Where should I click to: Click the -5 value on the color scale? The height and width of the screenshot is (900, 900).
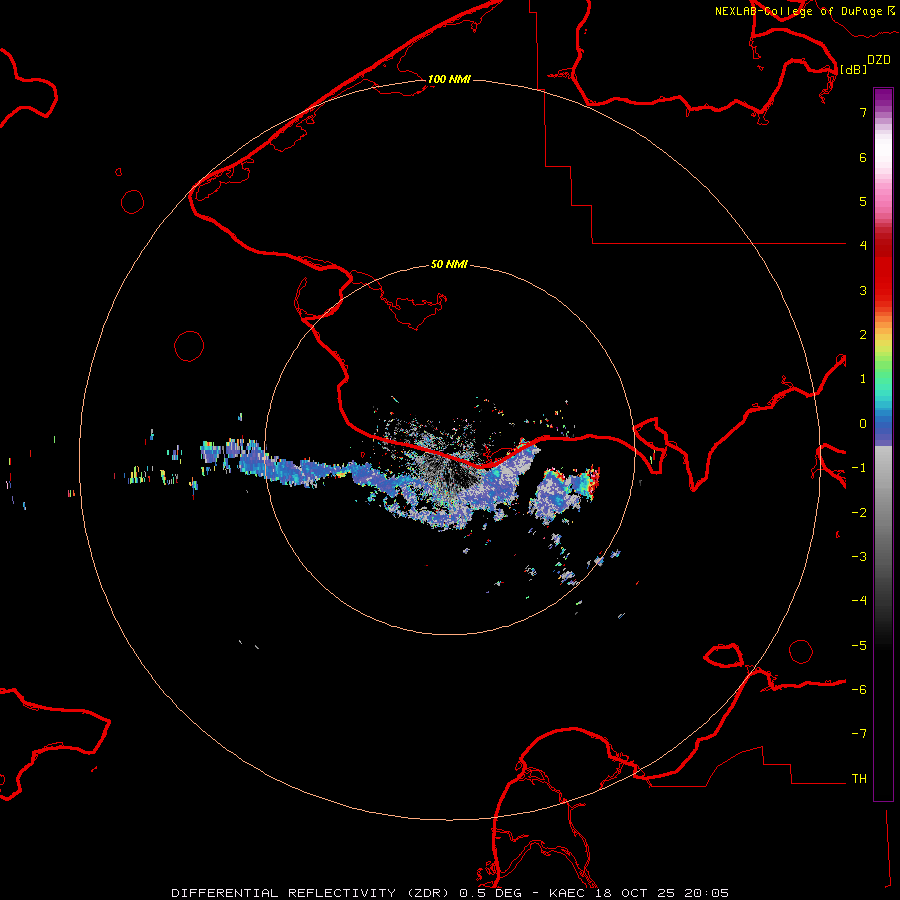point(859,646)
